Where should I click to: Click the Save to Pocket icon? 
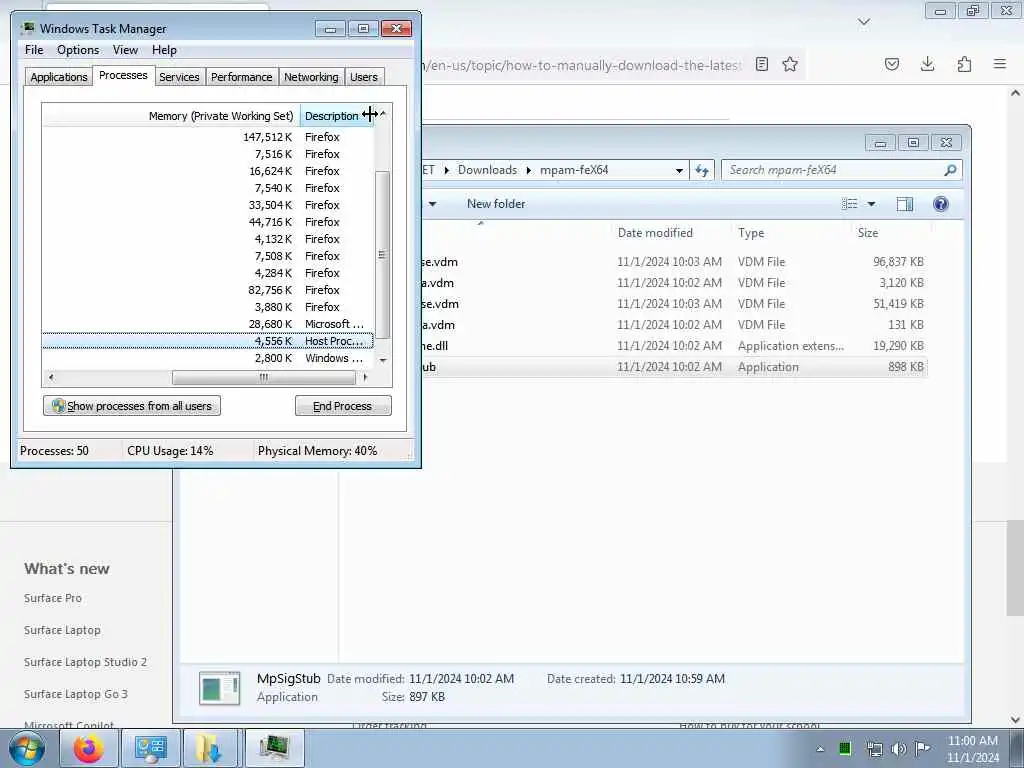(891, 64)
